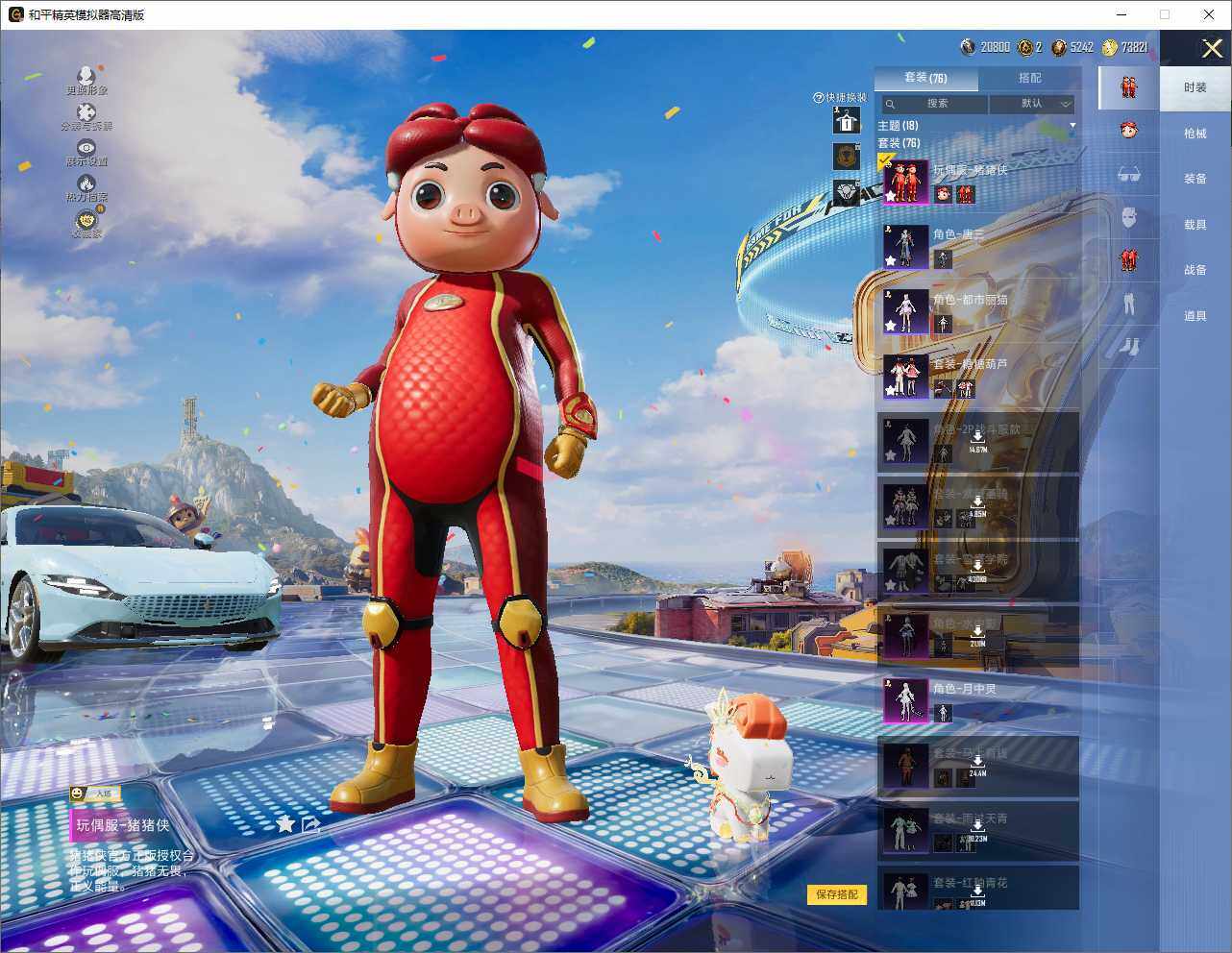The width and height of the screenshot is (1232, 953).
Task: Open the 热力档案 flame icon
Action: coord(86,183)
